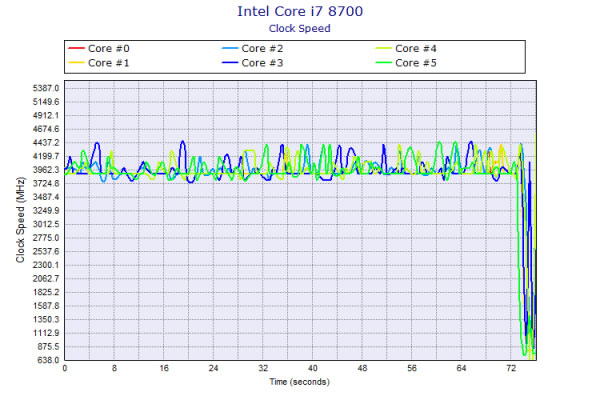Screen dimensions: 600x400
Task: Click the dark blue Core #3 legend line
Action: [x=230, y=62]
